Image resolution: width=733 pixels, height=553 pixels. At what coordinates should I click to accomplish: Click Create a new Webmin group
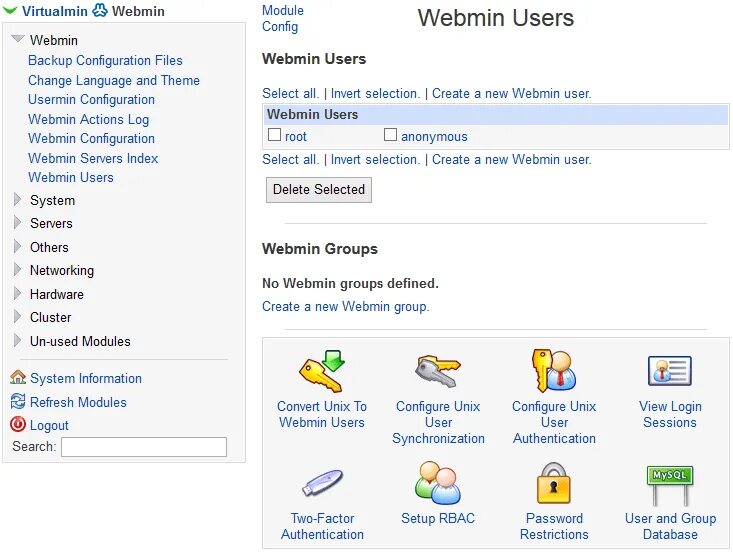click(x=345, y=307)
